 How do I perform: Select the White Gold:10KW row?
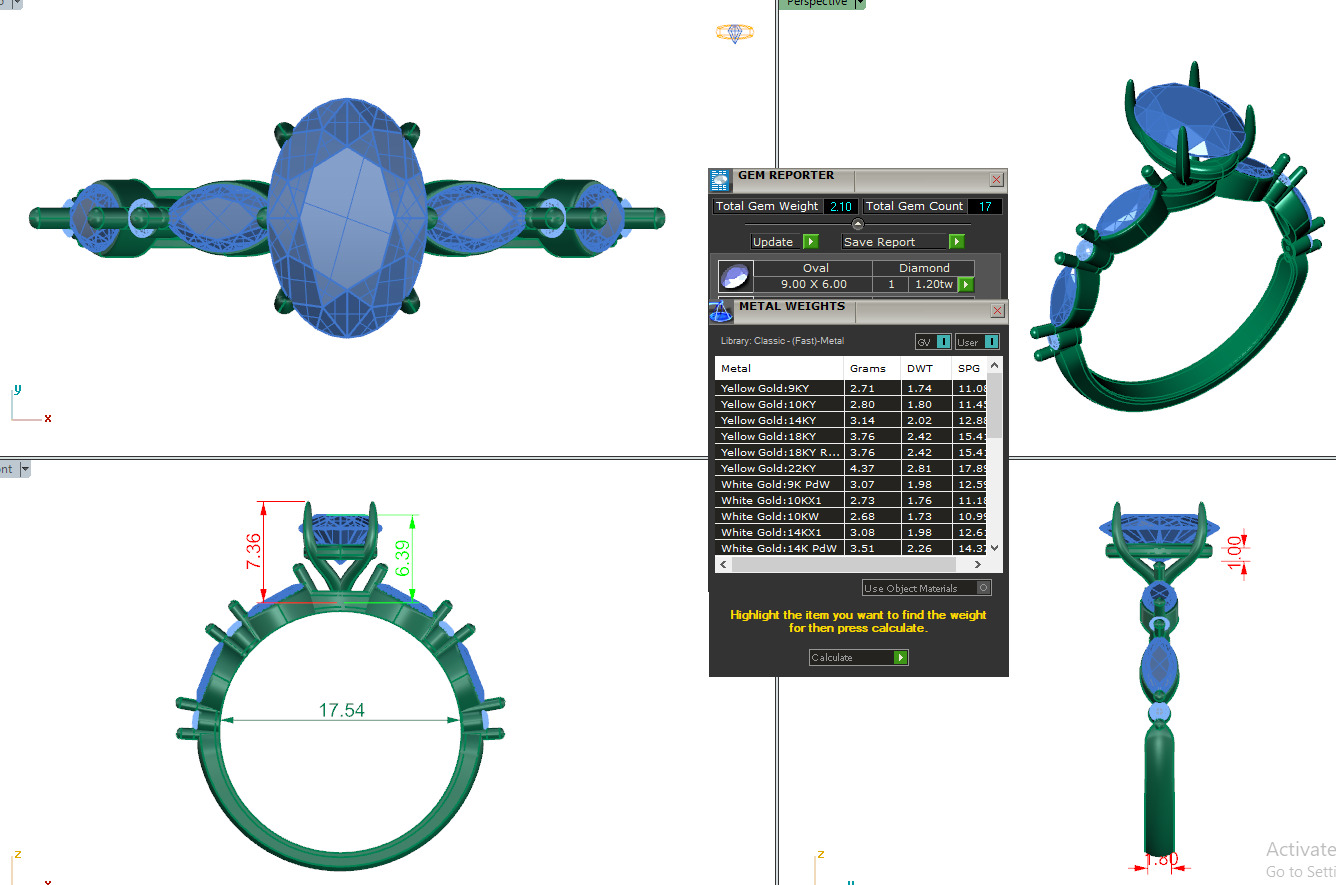click(x=852, y=516)
